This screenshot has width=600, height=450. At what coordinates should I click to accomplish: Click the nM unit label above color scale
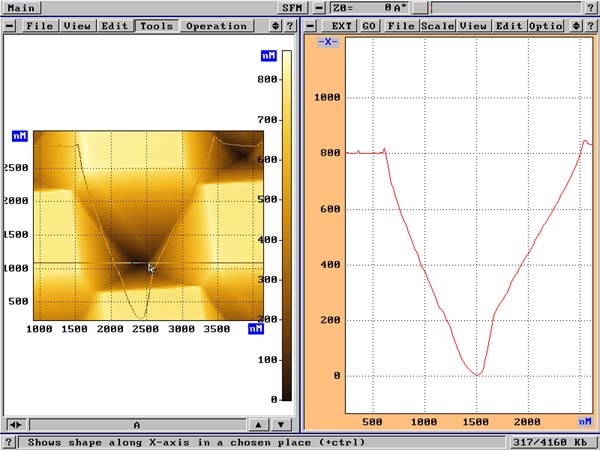[x=268, y=56]
